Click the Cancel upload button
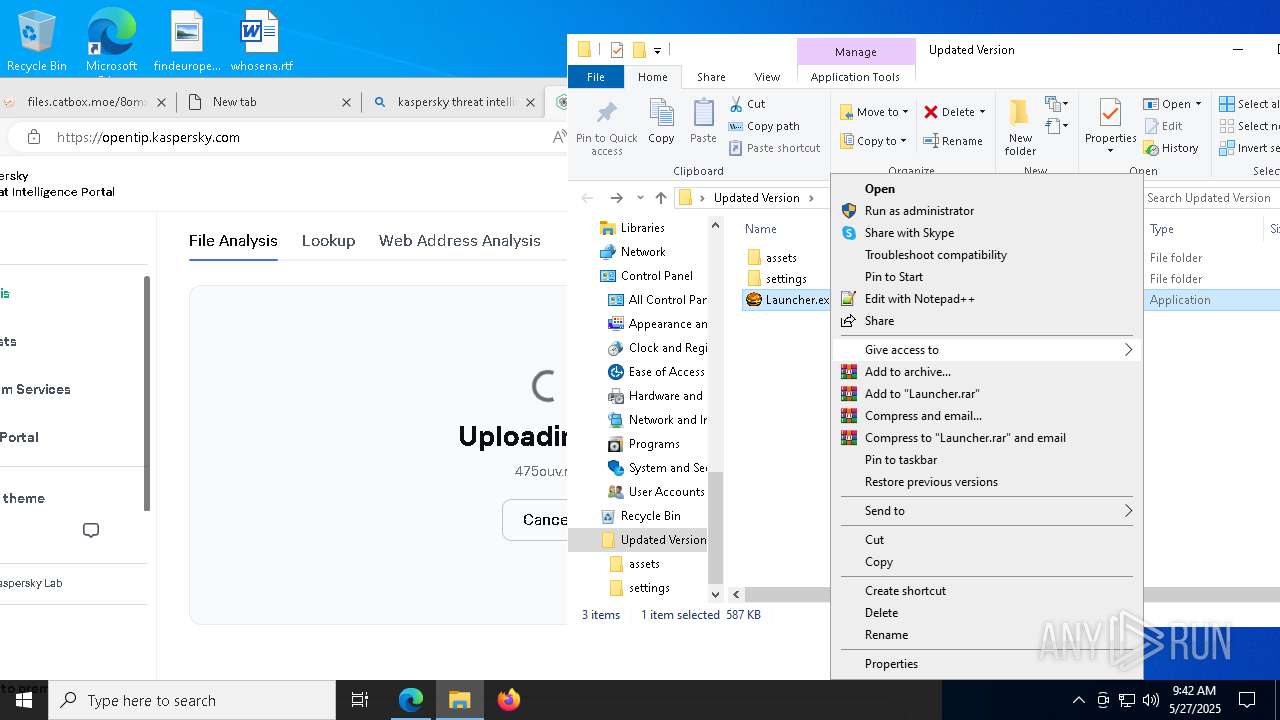The height and width of the screenshot is (720, 1280). (x=536, y=520)
